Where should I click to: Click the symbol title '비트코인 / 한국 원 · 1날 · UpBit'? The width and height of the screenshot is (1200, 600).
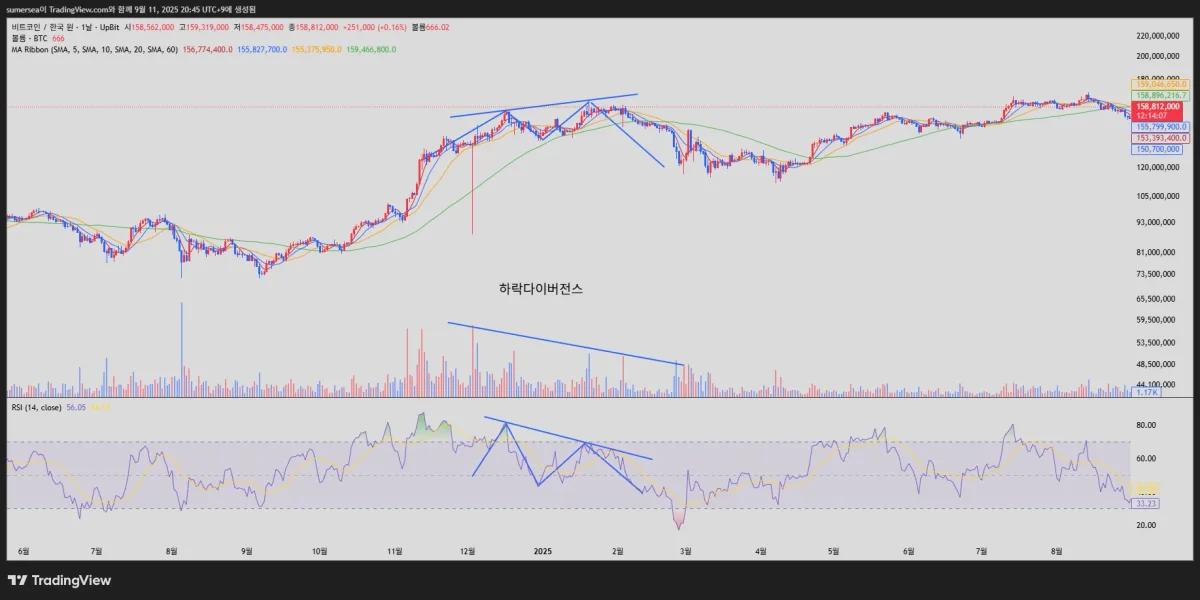pyautogui.click(x=65, y=27)
